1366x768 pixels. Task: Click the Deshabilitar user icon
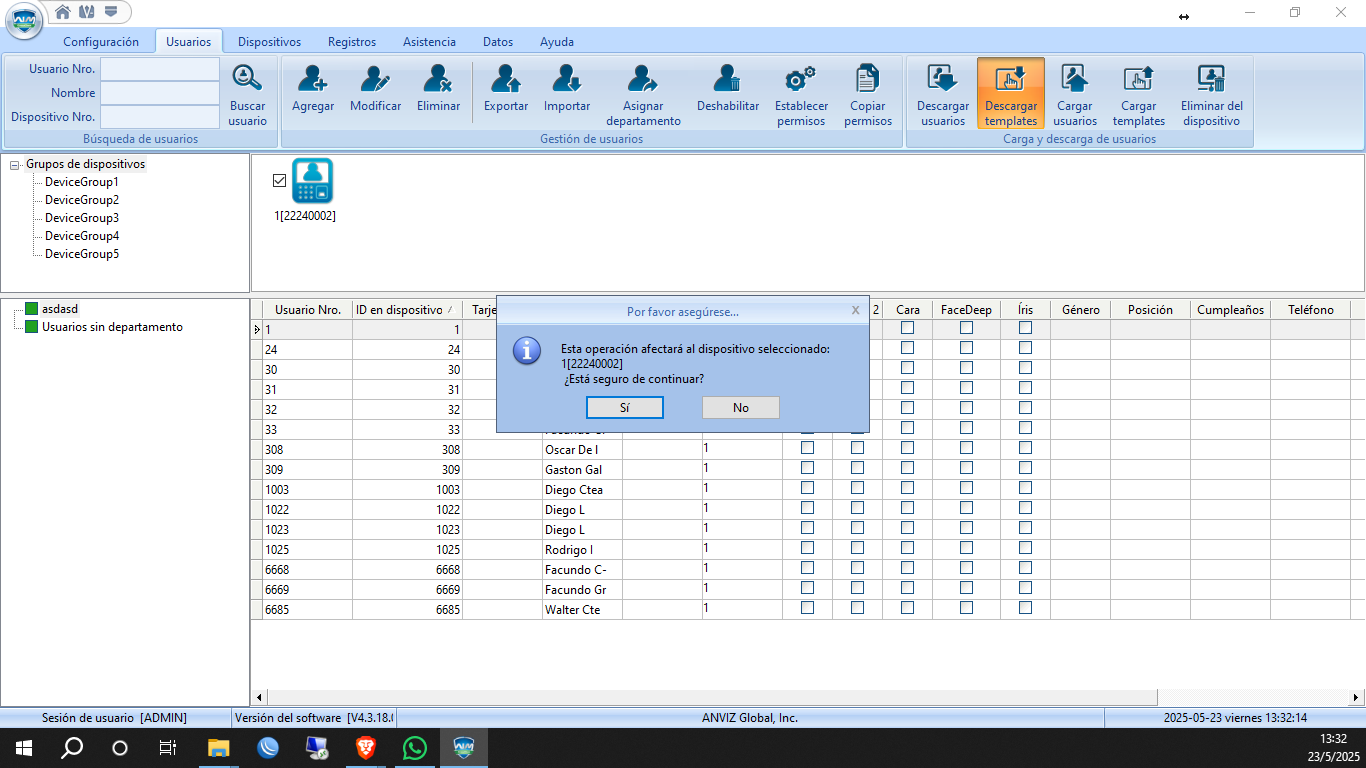click(x=727, y=78)
